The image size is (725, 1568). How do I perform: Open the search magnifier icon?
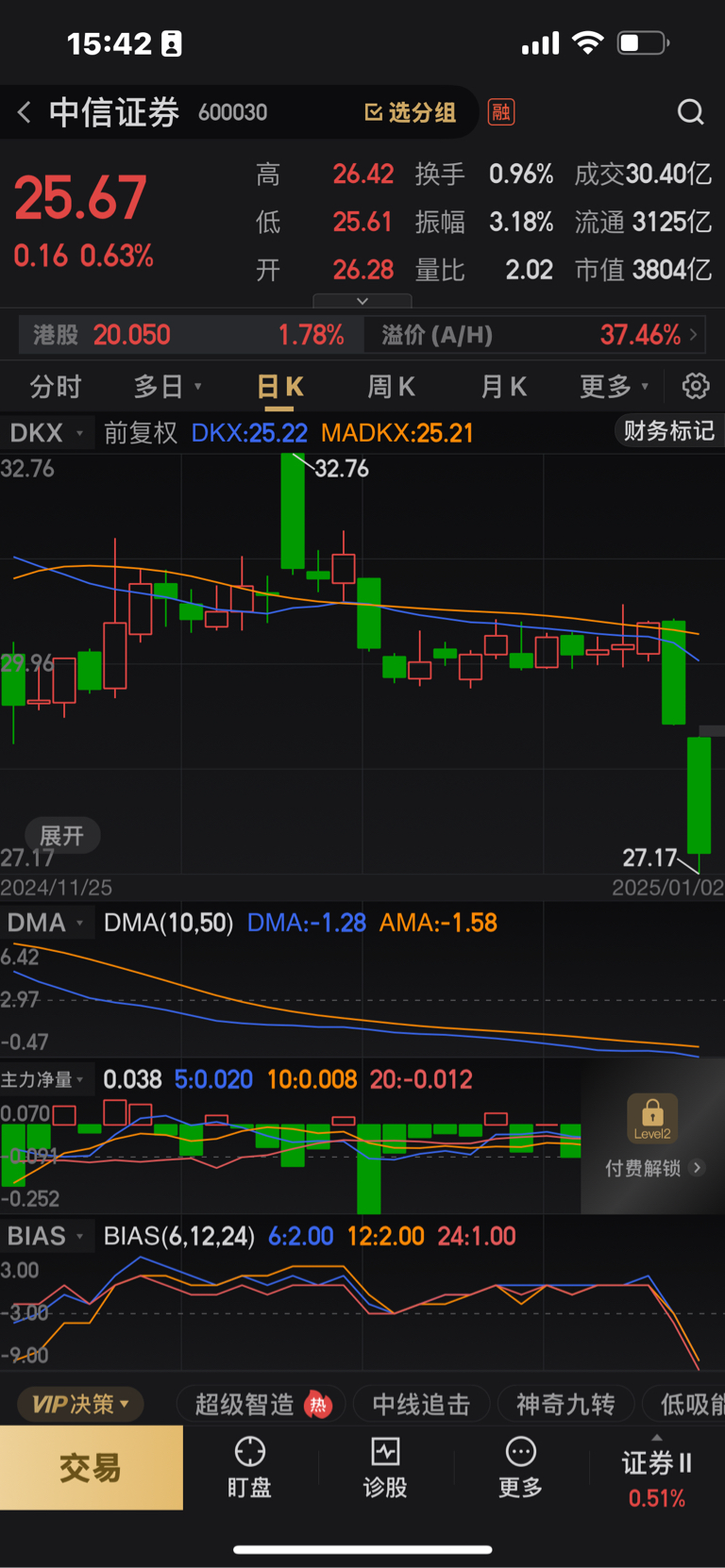click(691, 112)
